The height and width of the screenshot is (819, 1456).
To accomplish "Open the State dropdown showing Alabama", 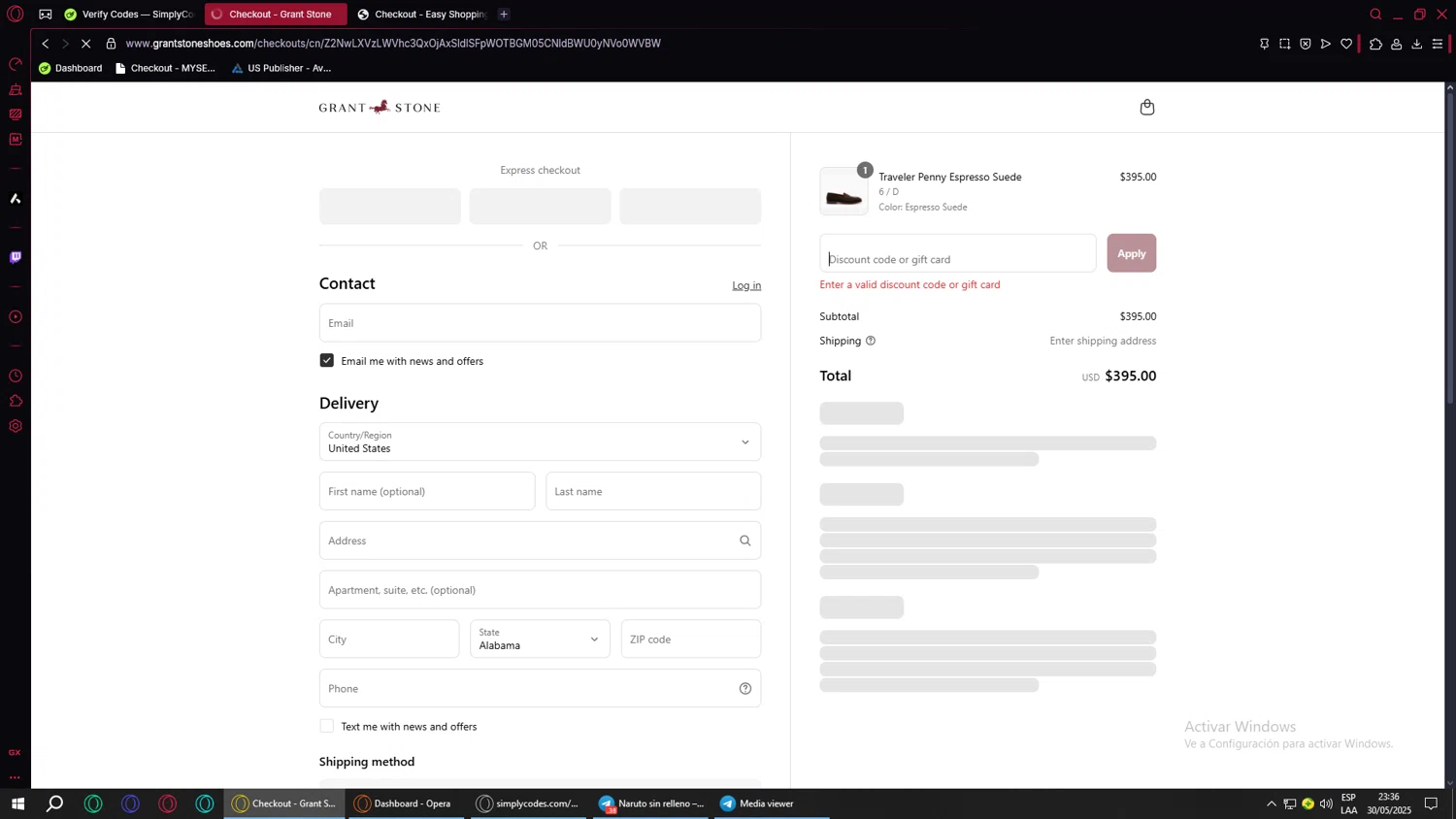I will 540,639.
